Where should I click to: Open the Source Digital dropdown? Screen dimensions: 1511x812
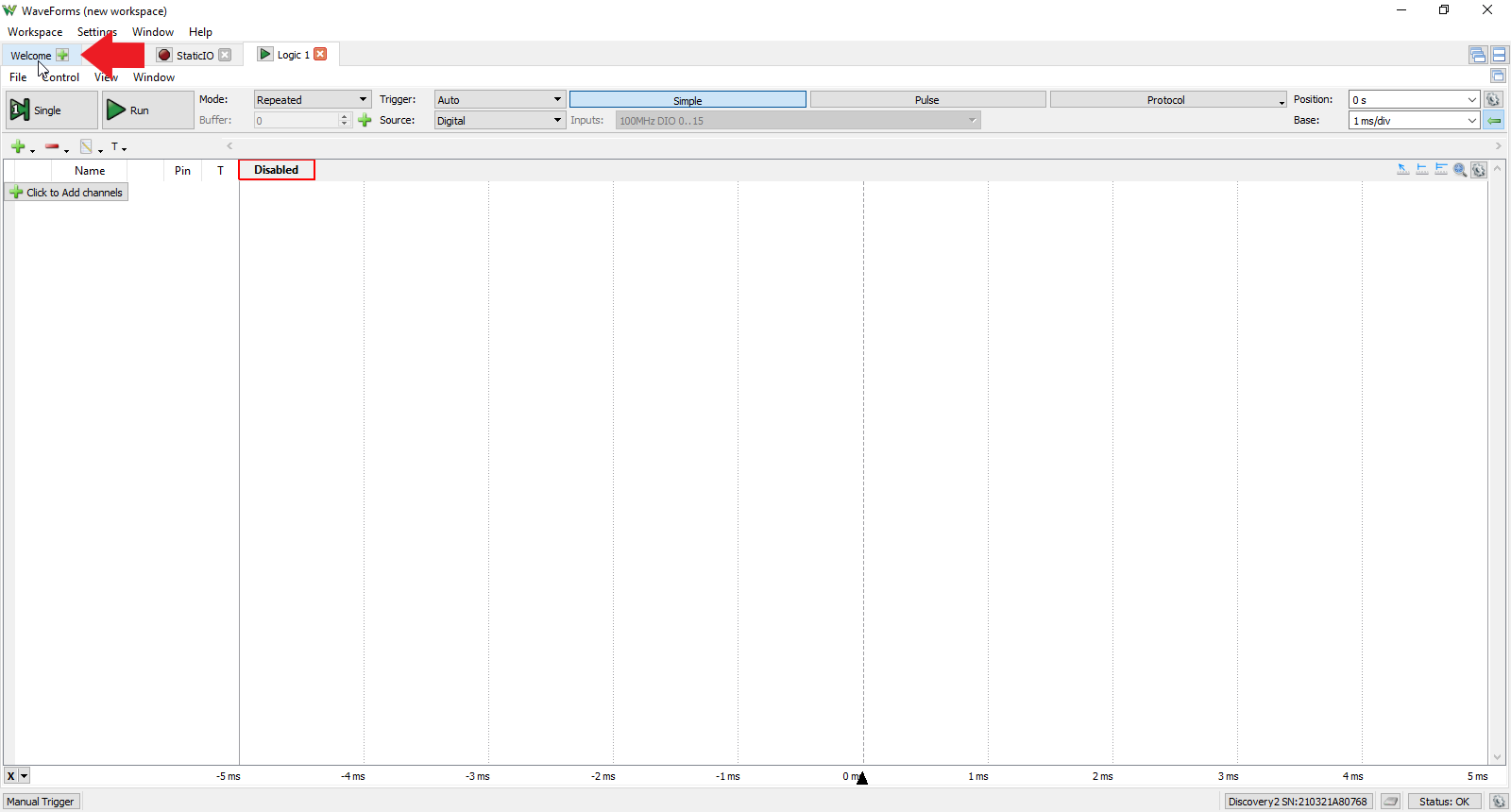tap(500, 120)
